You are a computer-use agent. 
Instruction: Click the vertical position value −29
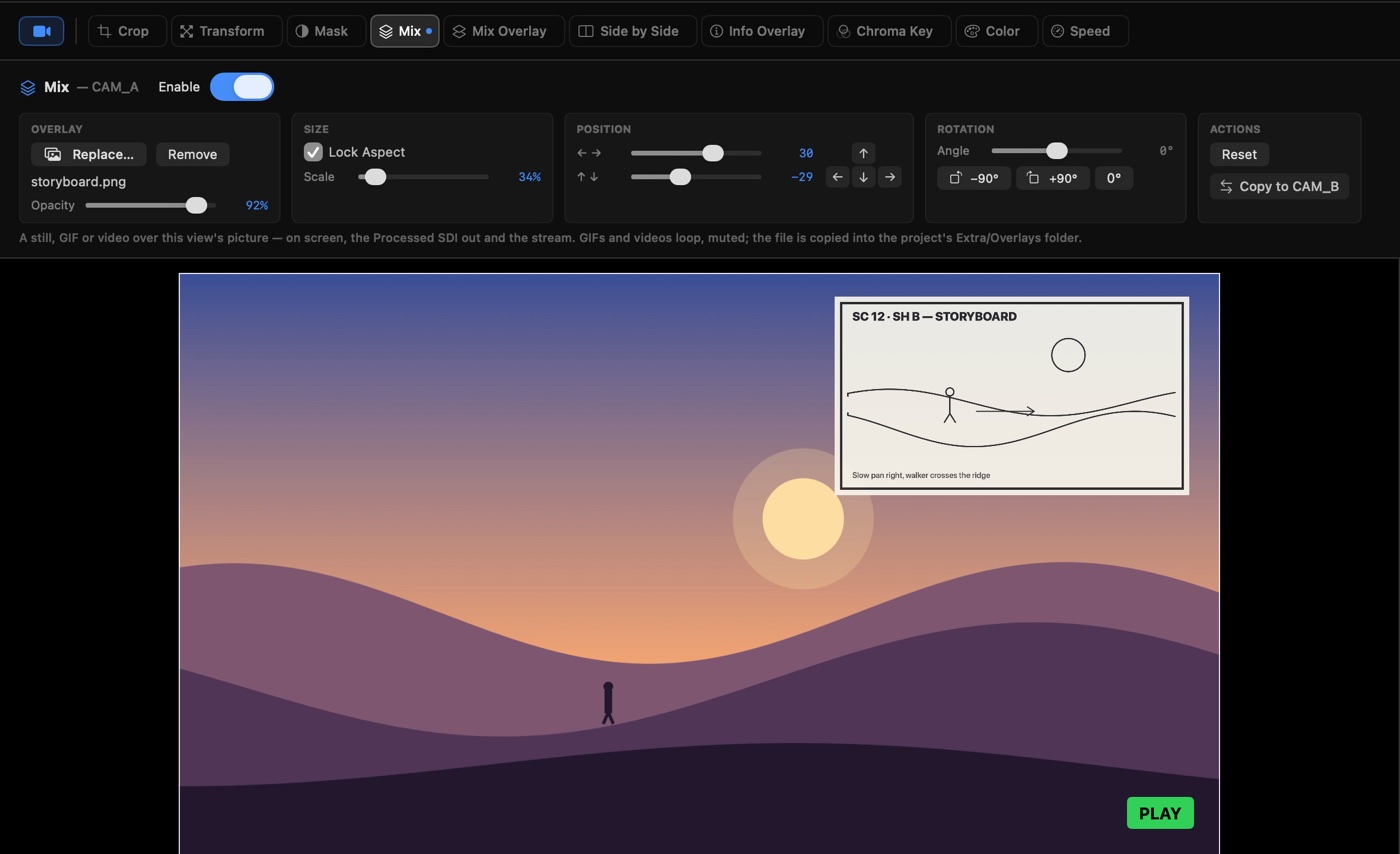pos(801,177)
